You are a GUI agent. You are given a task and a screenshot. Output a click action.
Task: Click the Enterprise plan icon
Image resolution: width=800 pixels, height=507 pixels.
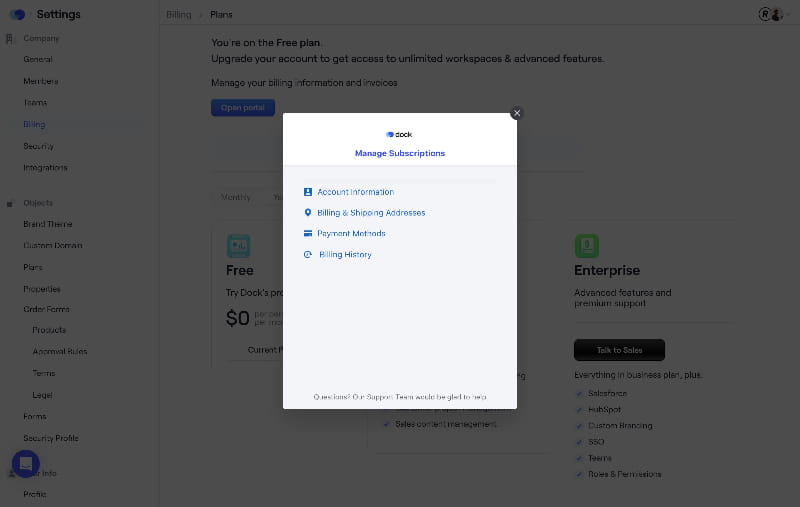point(587,245)
